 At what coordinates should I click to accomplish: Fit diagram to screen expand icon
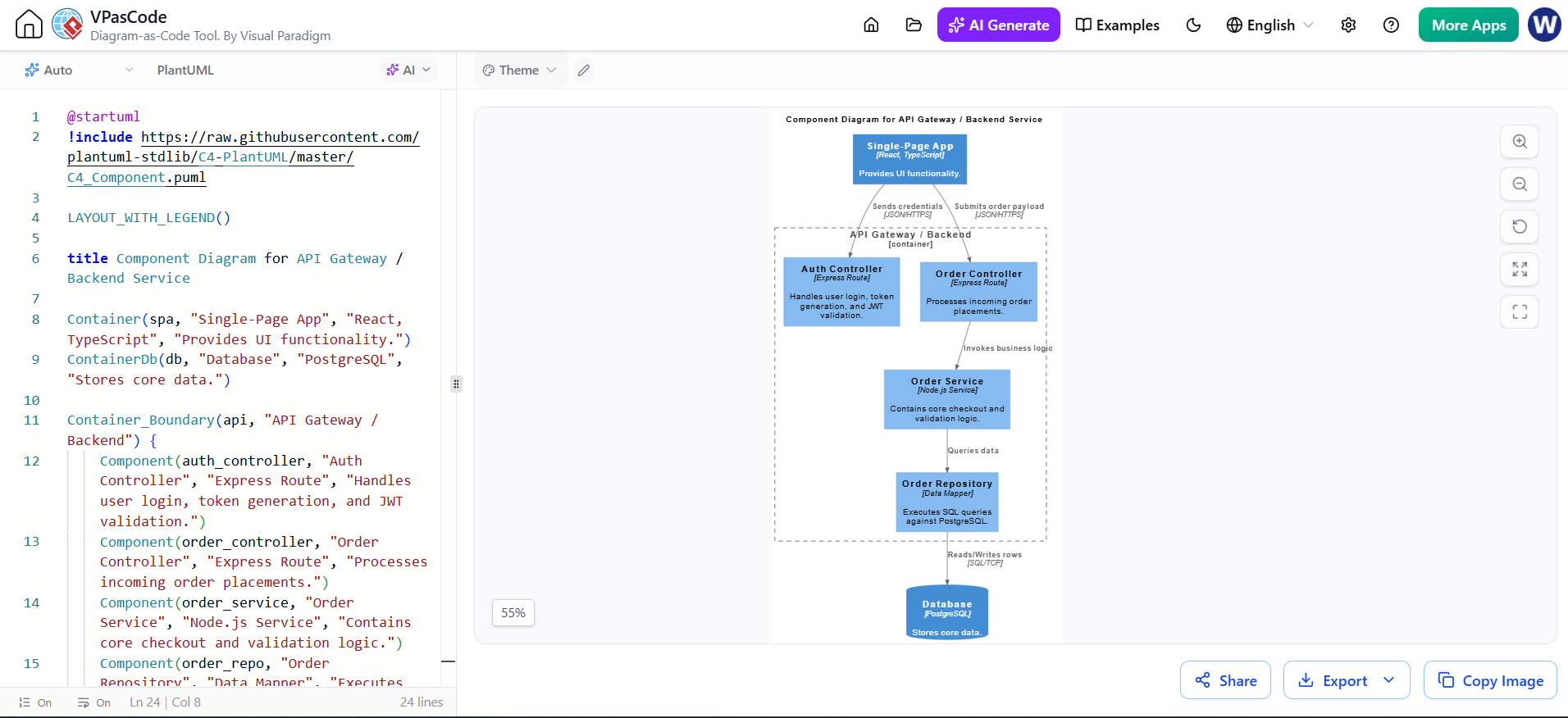[x=1520, y=269]
